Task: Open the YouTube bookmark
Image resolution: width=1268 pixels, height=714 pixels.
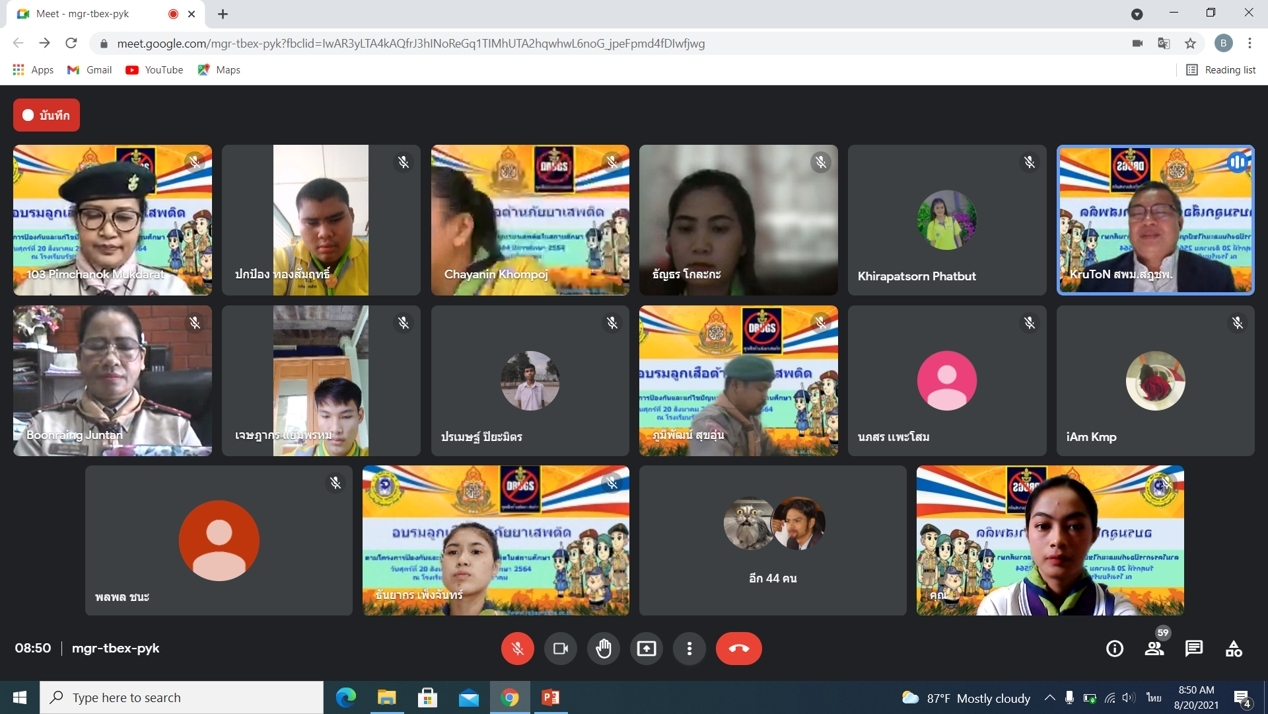Action: (154, 70)
